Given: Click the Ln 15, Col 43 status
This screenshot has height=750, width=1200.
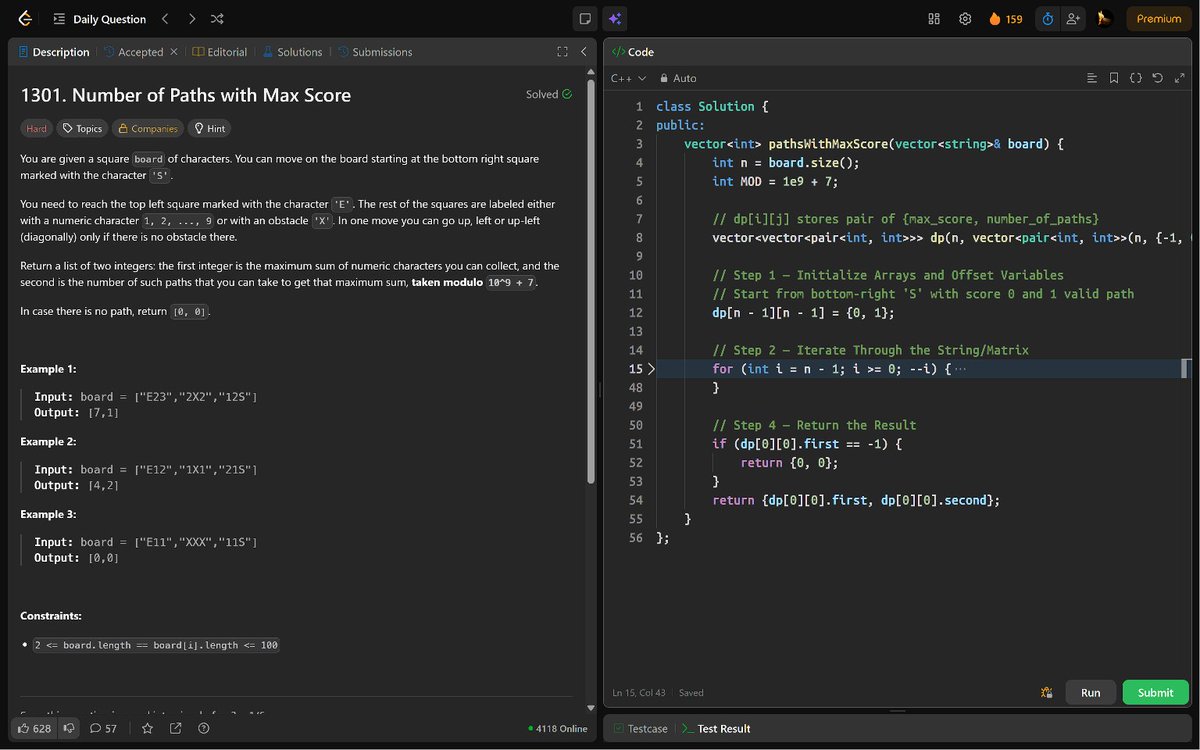Looking at the screenshot, I should (x=639, y=692).
